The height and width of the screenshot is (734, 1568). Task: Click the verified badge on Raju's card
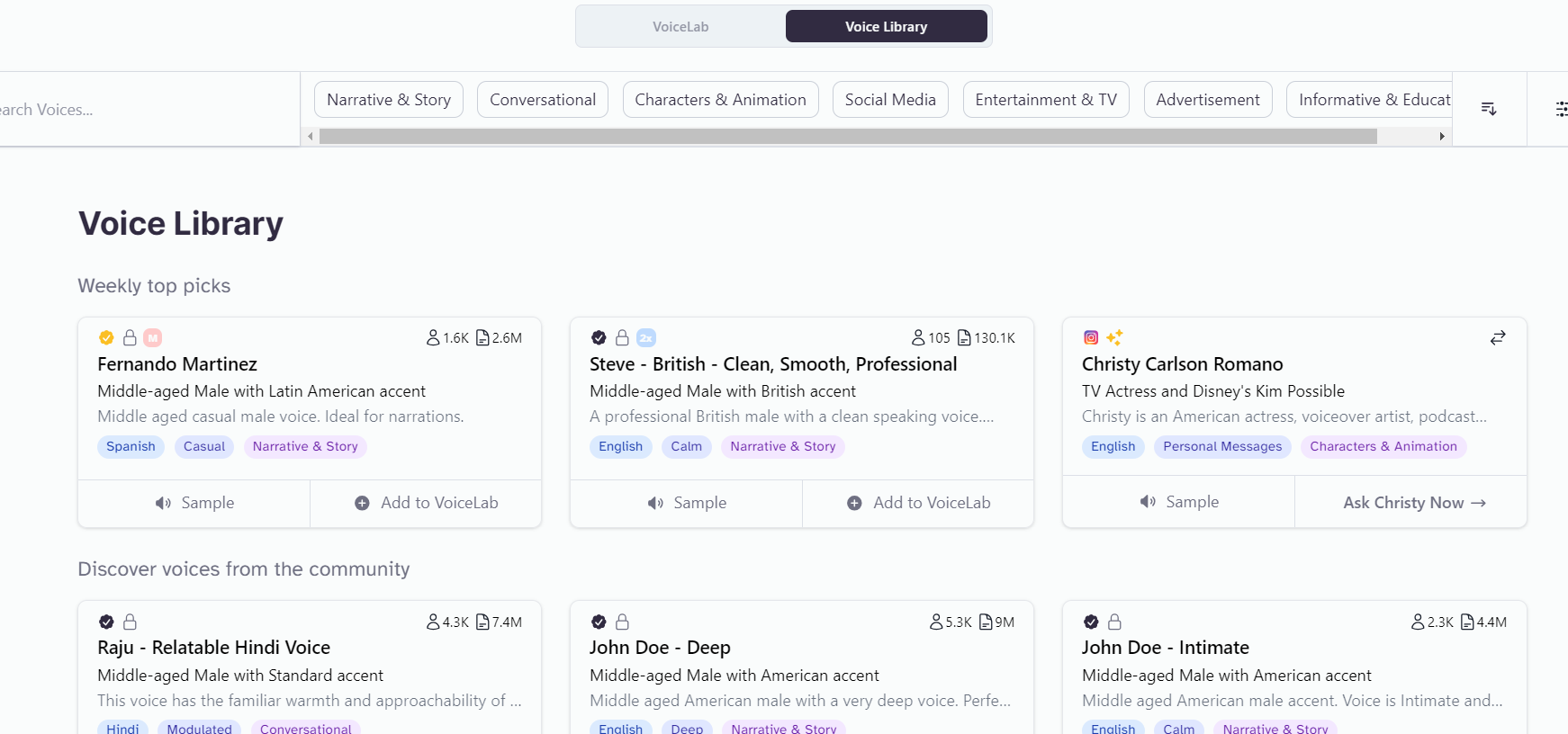[x=106, y=622]
